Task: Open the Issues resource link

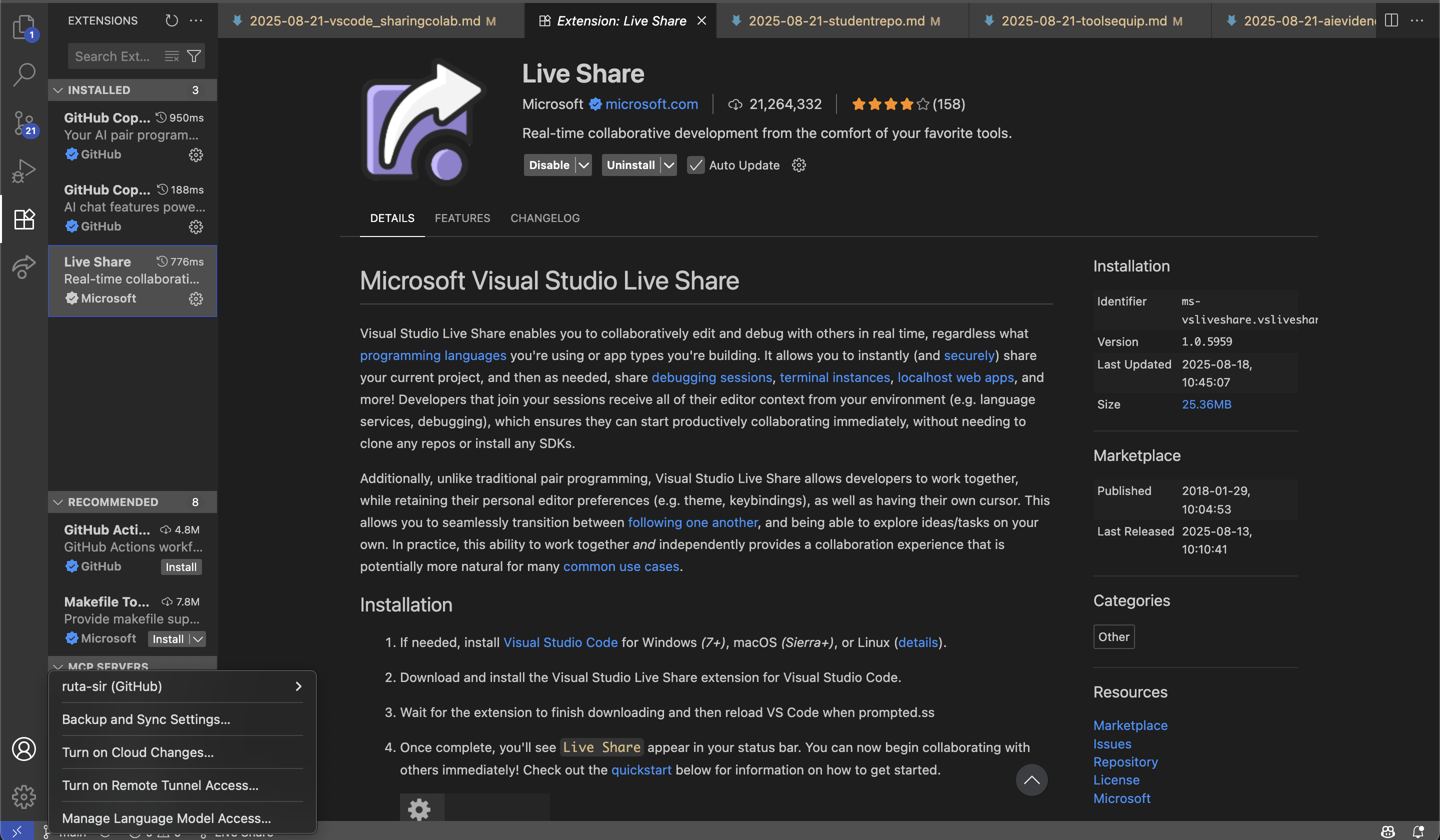Action: (1112, 744)
